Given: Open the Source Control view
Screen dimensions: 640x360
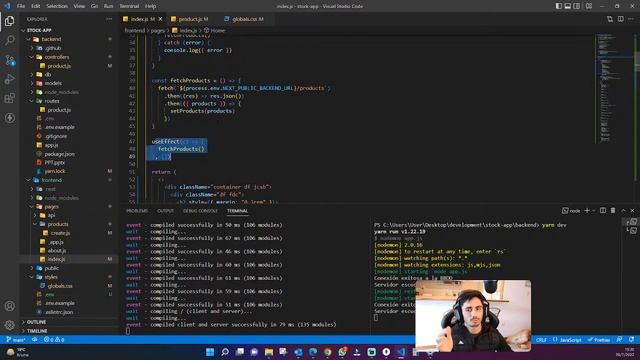Looking at the screenshot, I should pos(9,60).
